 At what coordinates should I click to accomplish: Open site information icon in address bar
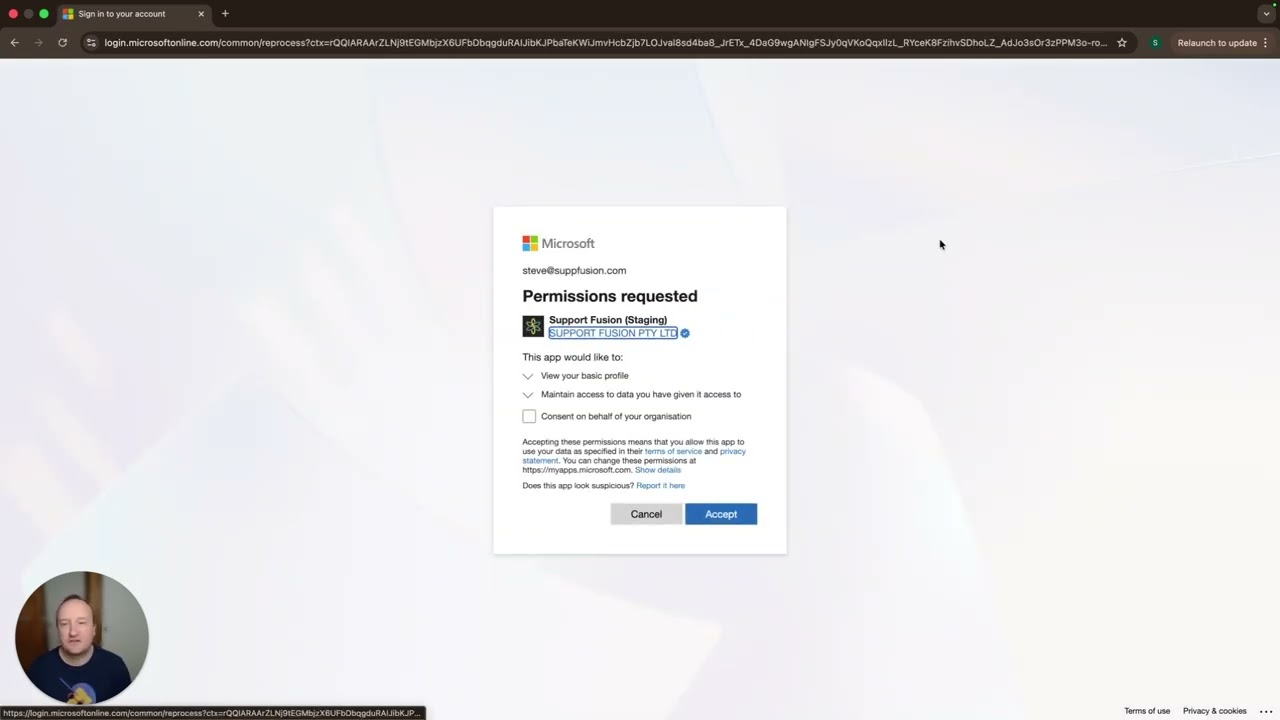tap(91, 43)
